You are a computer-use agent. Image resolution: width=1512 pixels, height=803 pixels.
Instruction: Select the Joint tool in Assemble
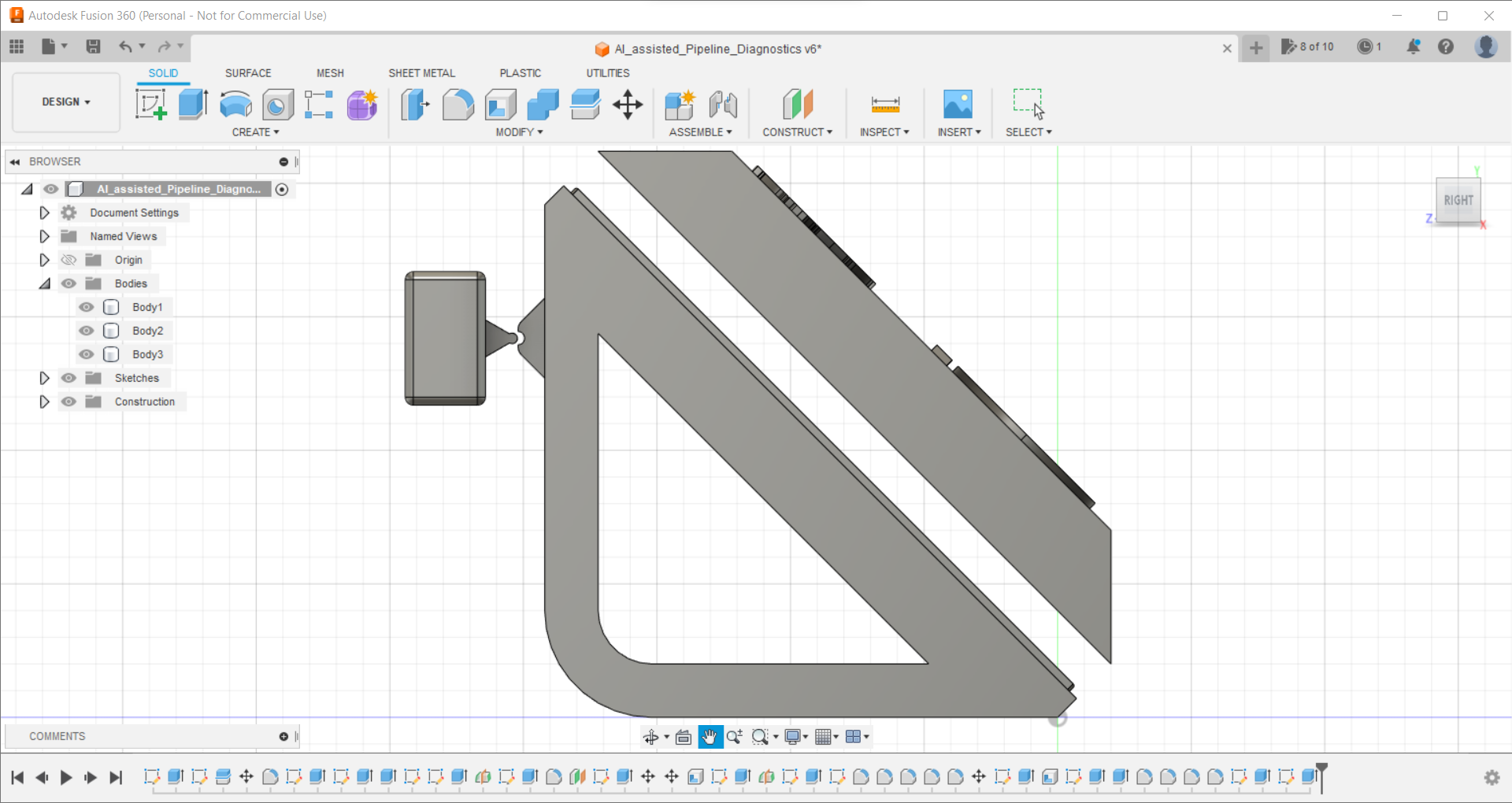point(722,104)
